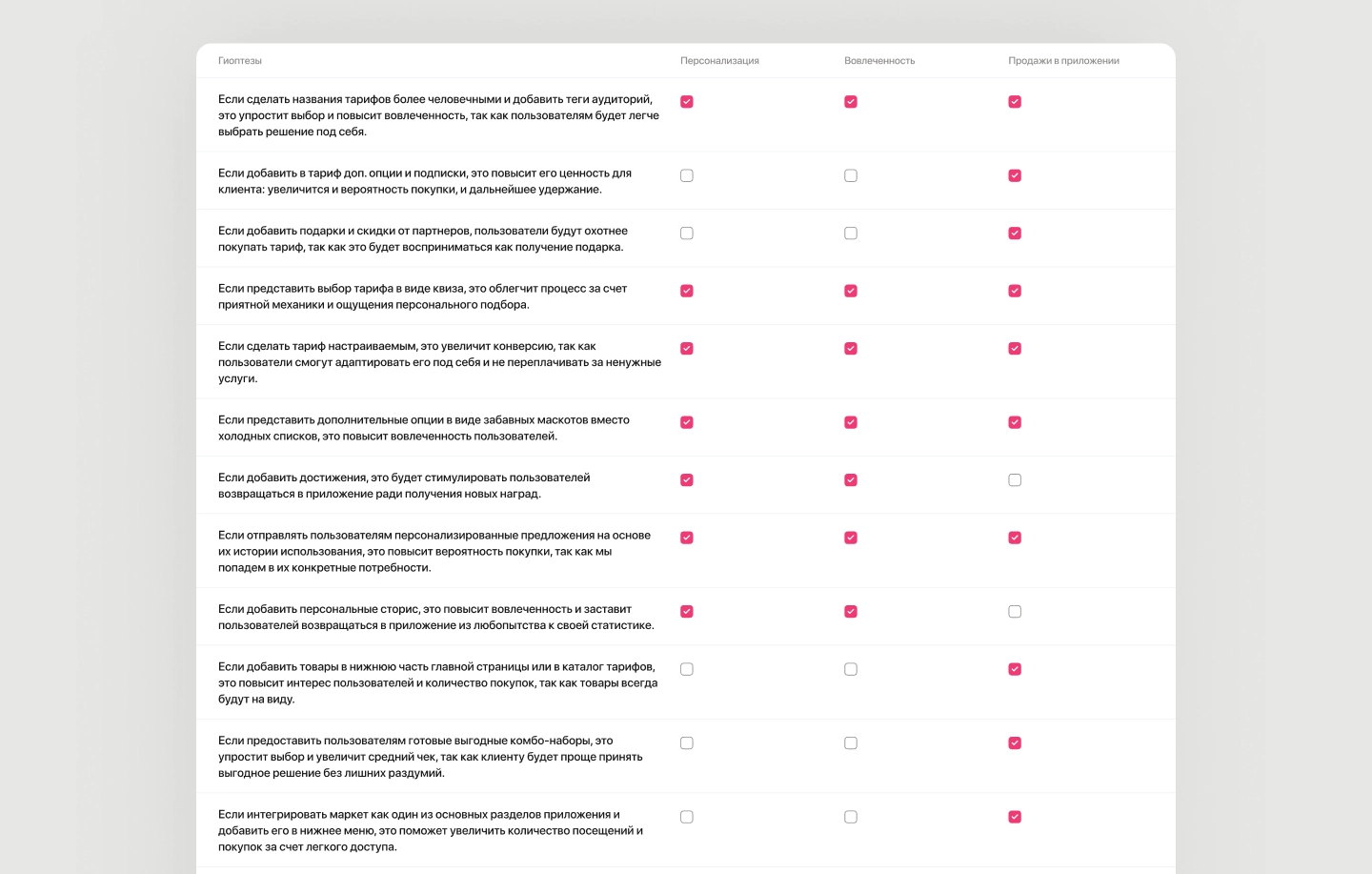Uncheck Продажи в приложении for подарки и скидки row
The image size is (1372, 874).
(x=1015, y=234)
